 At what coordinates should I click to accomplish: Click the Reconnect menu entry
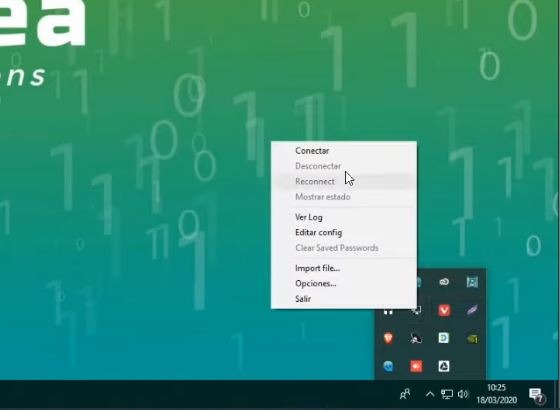[344, 181]
